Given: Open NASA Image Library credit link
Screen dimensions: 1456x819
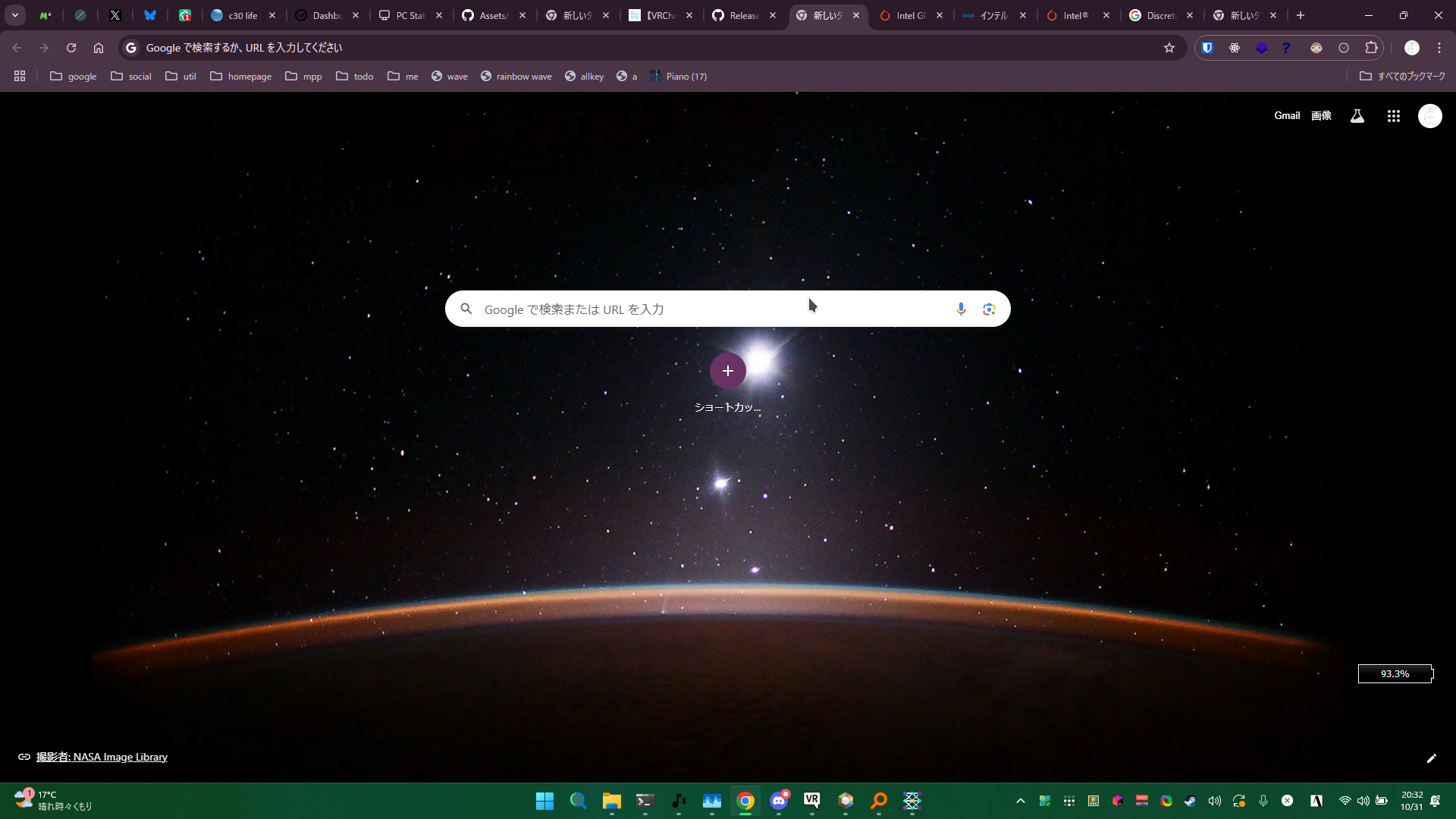Looking at the screenshot, I should coord(102,757).
